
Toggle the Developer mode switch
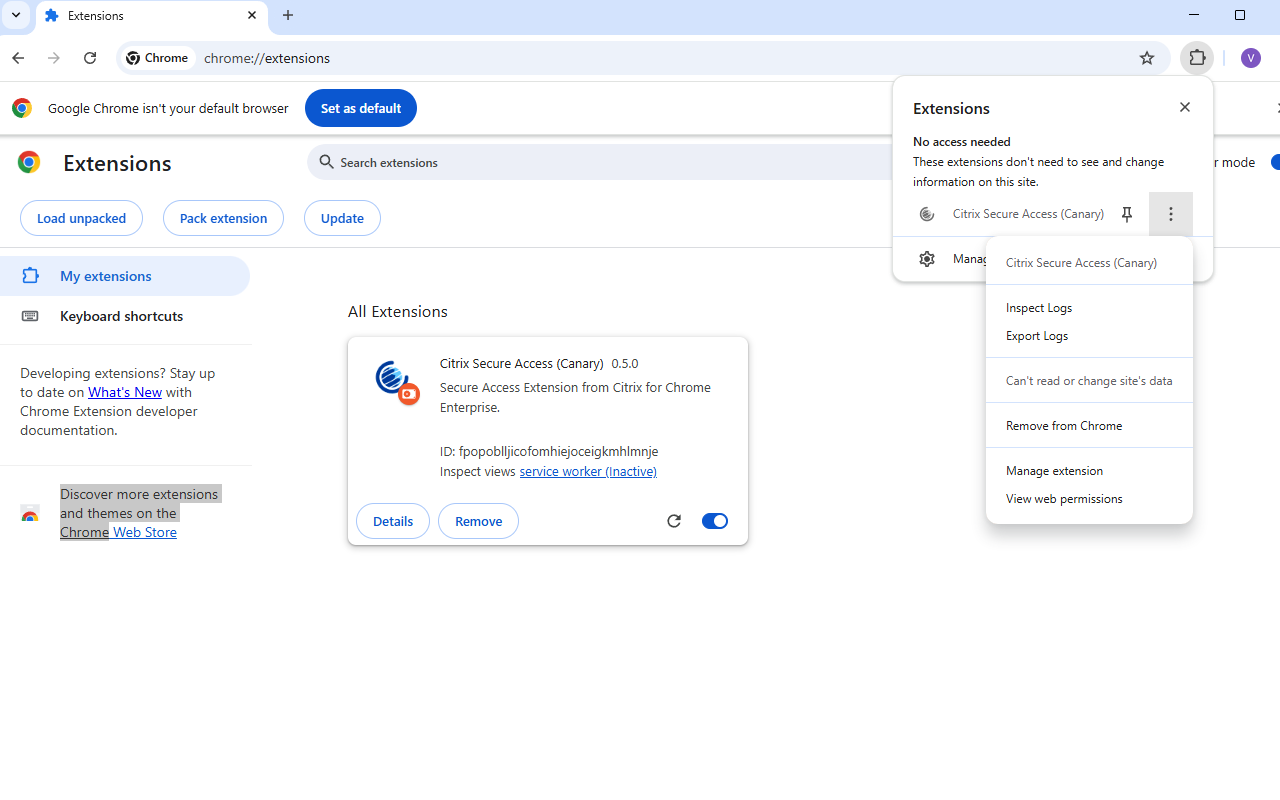pos(1275,162)
